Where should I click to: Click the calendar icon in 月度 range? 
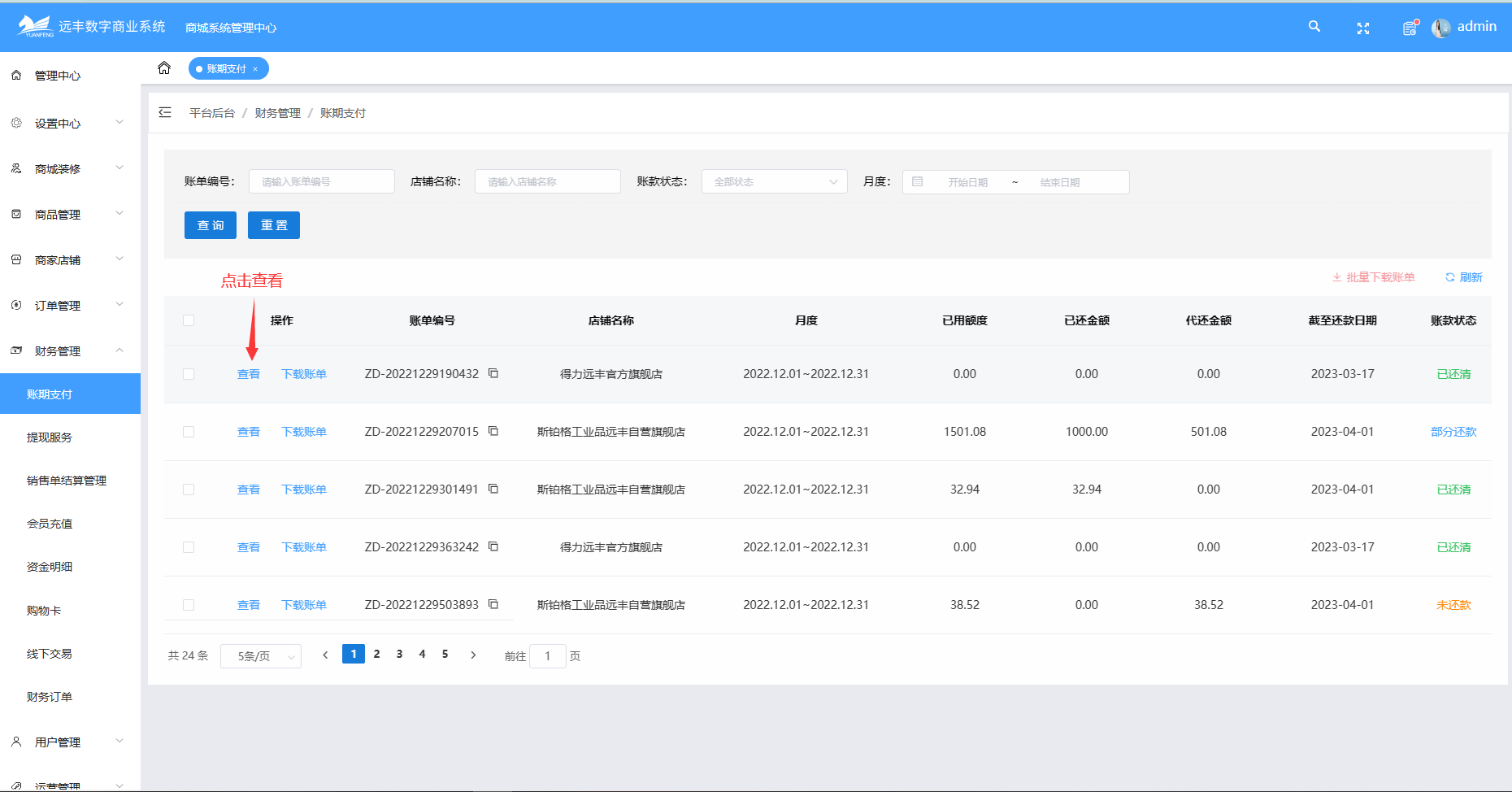point(917,181)
